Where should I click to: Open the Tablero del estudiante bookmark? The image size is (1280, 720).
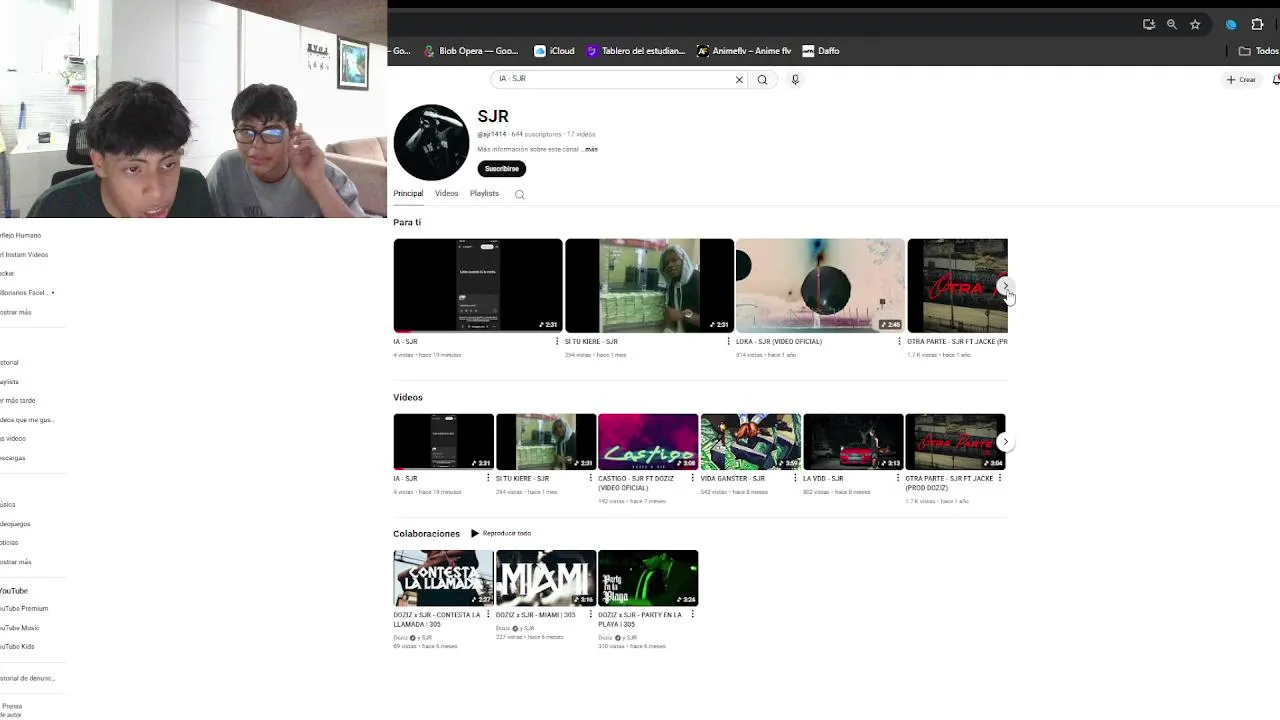pos(637,51)
